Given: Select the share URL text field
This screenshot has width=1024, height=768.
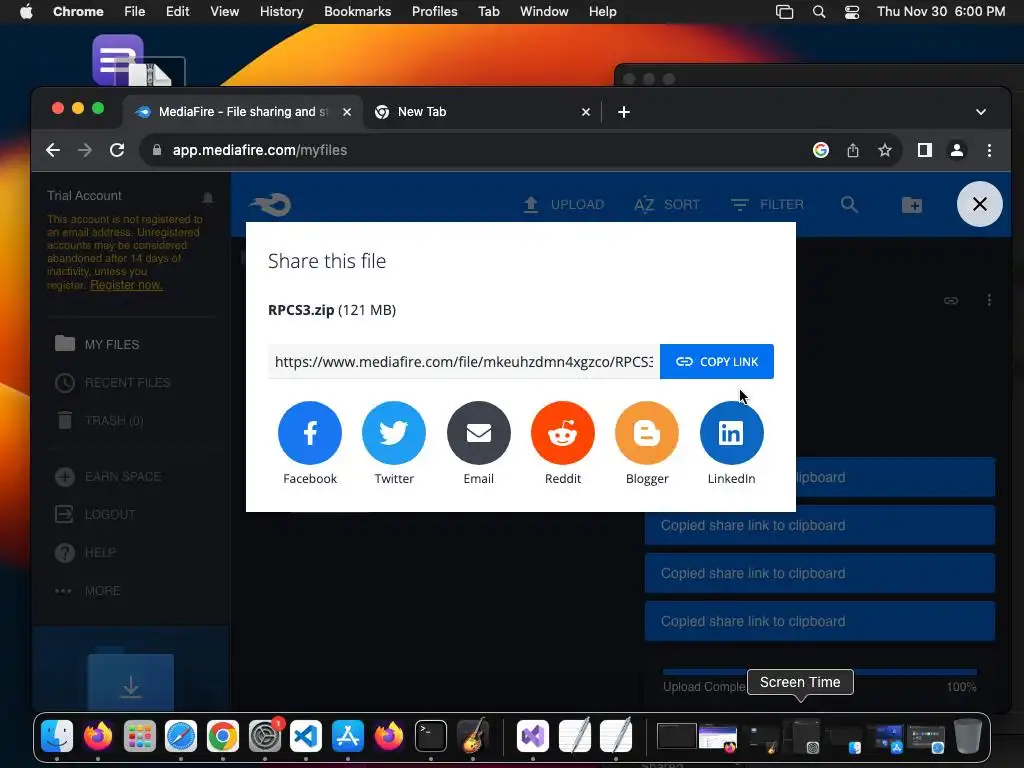Looking at the screenshot, I should 464,362.
